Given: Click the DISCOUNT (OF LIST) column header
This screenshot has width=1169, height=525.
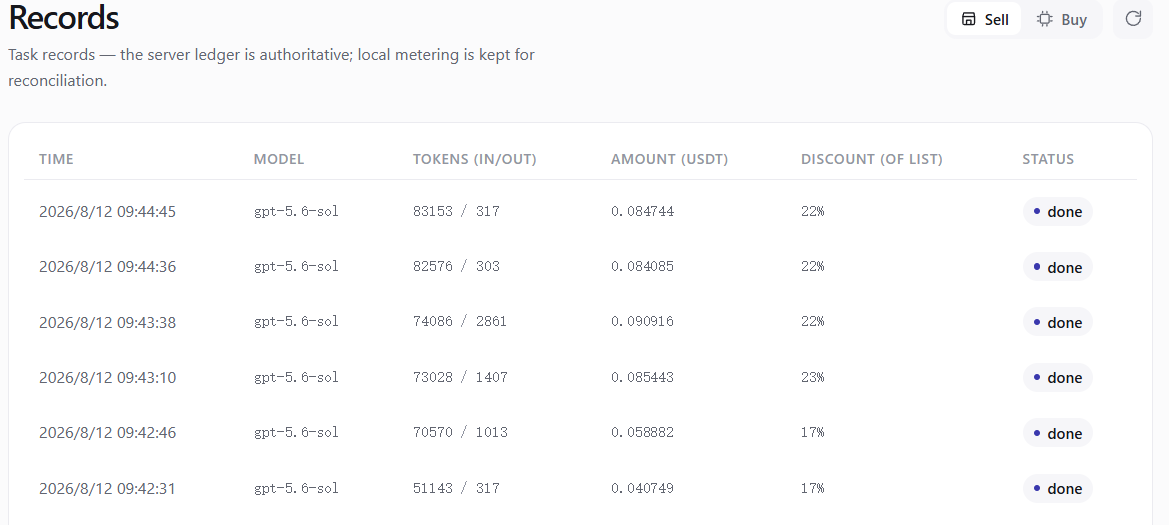Looking at the screenshot, I should [x=872, y=159].
